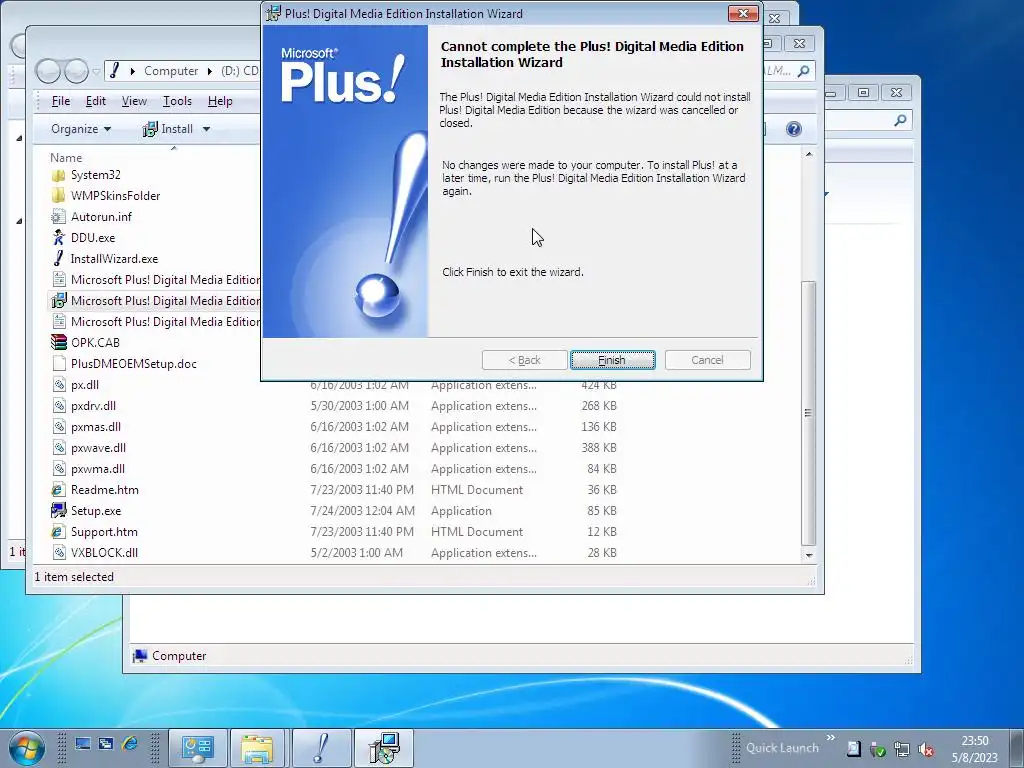Click the Windows Start orb
Viewport: 1024px width, 768px height.
coord(26,748)
